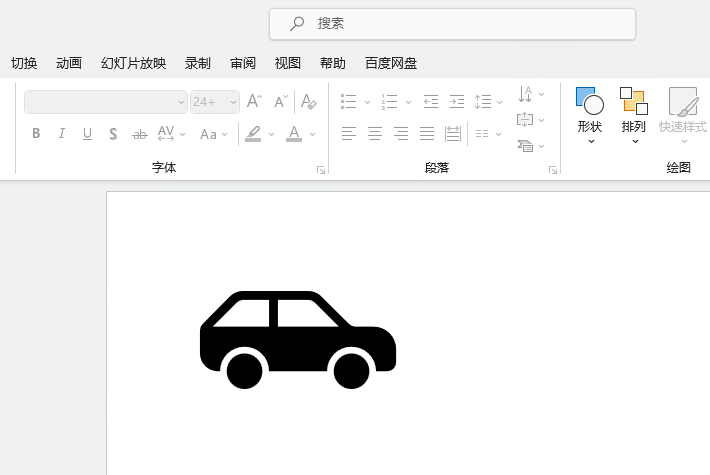
Task: Open the 帮助 tab
Action: click(333, 63)
